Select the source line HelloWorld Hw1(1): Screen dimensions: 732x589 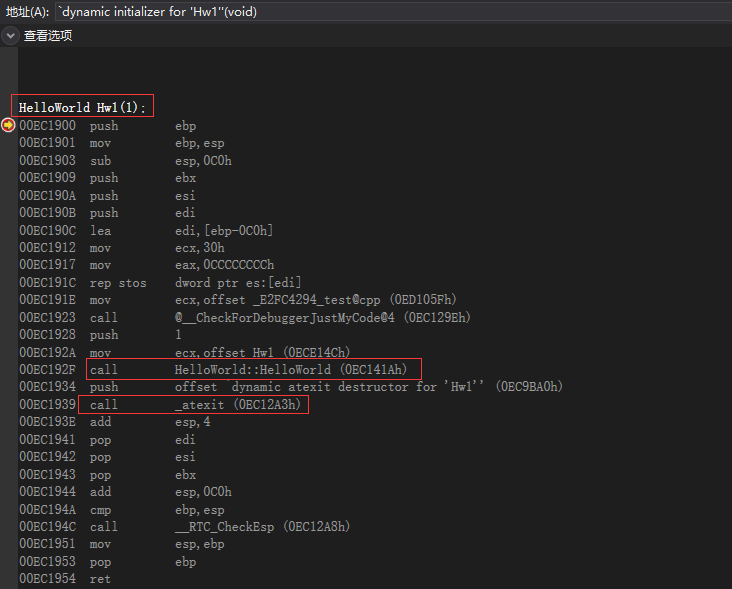82,107
